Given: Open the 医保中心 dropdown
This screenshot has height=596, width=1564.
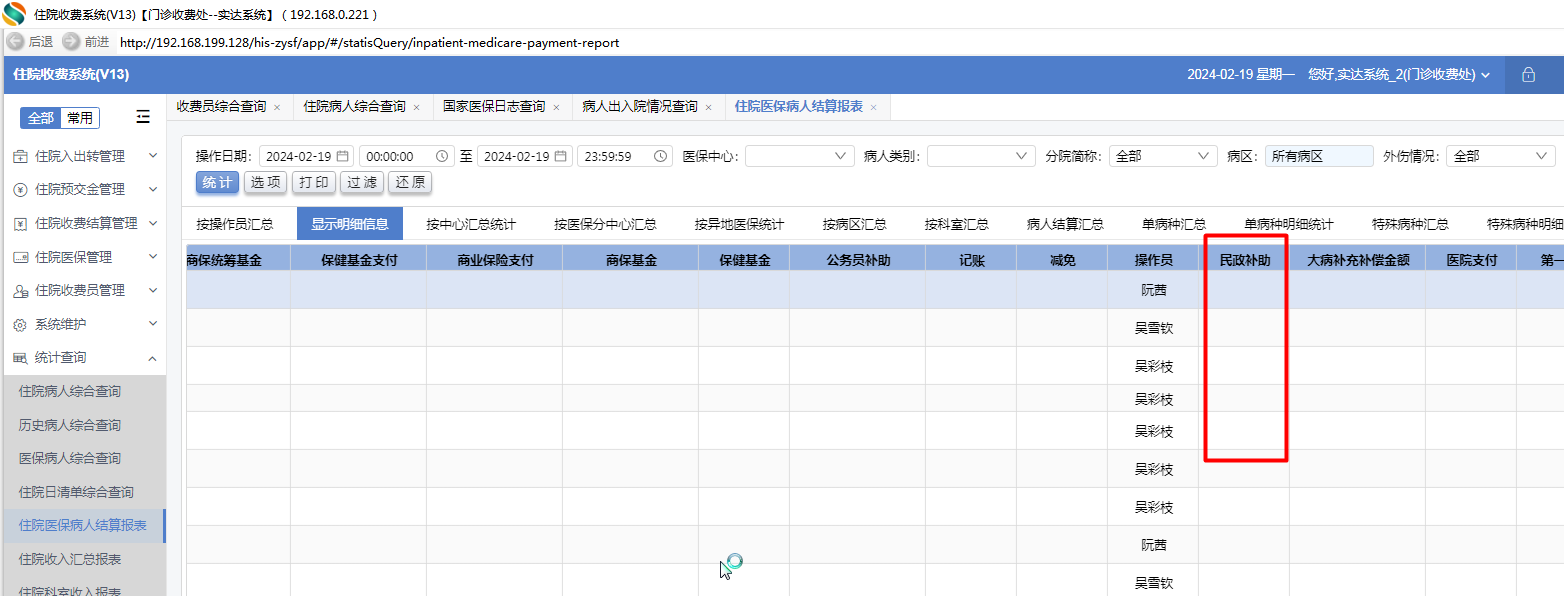Looking at the screenshot, I should pyautogui.click(x=799, y=156).
